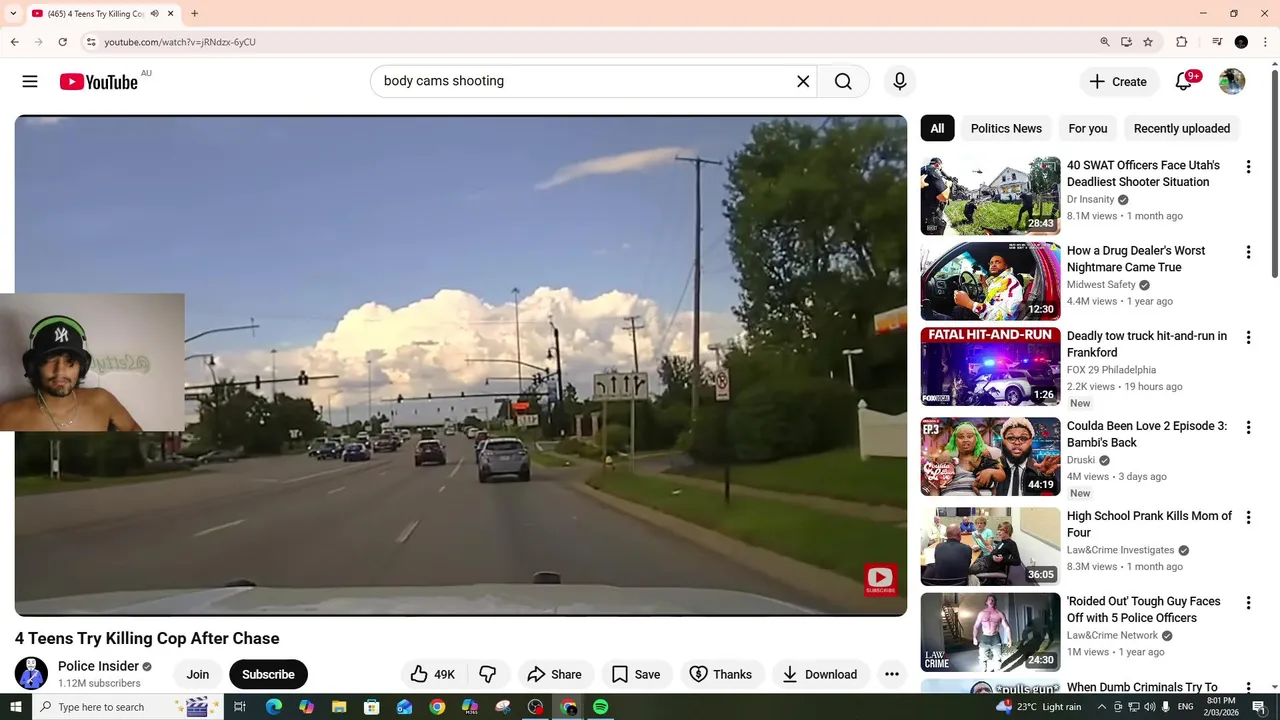Open options for 40 SWAT Officers video
1280x720 pixels.
click(1248, 167)
